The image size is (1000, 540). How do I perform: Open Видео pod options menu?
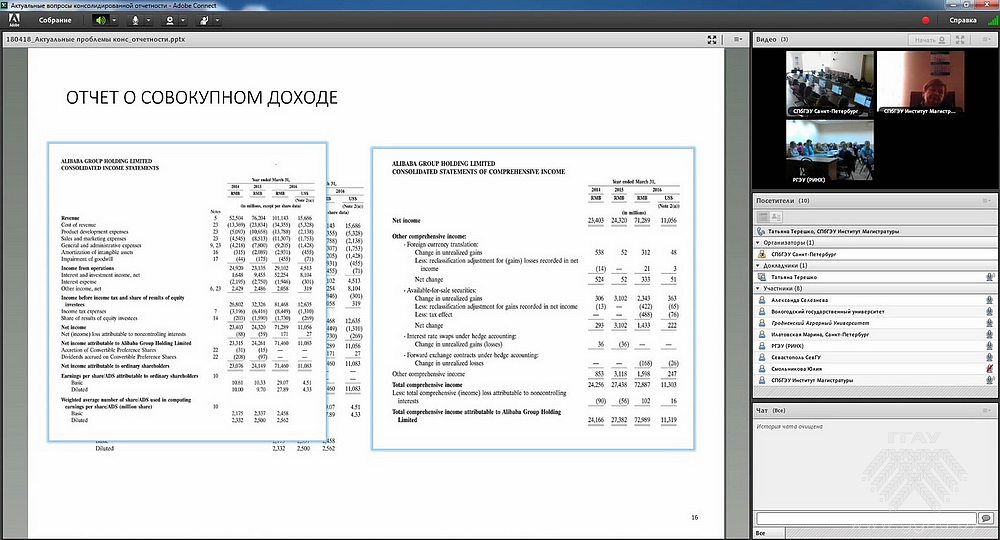point(987,40)
